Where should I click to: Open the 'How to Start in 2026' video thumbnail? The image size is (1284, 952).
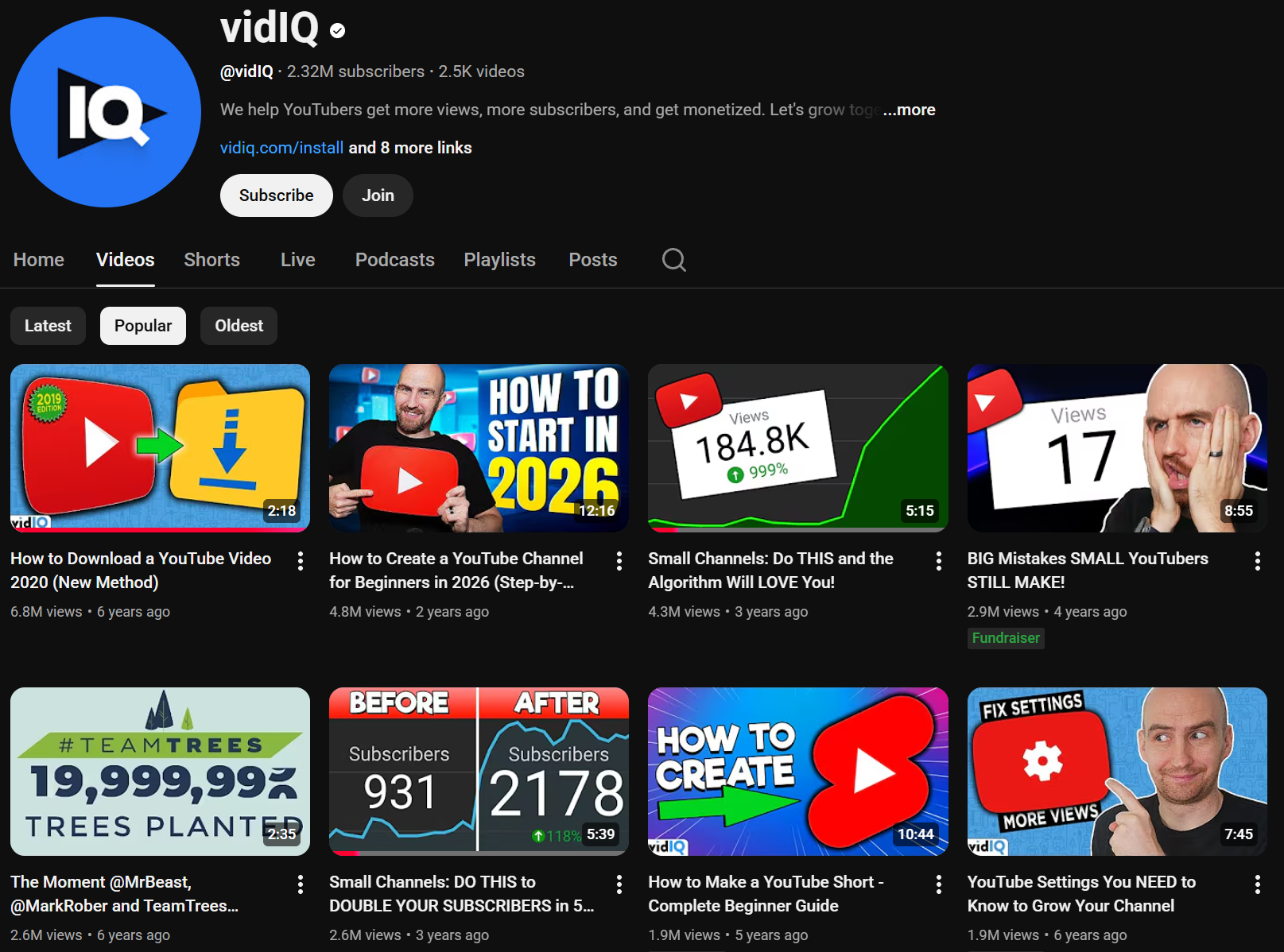coord(478,447)
